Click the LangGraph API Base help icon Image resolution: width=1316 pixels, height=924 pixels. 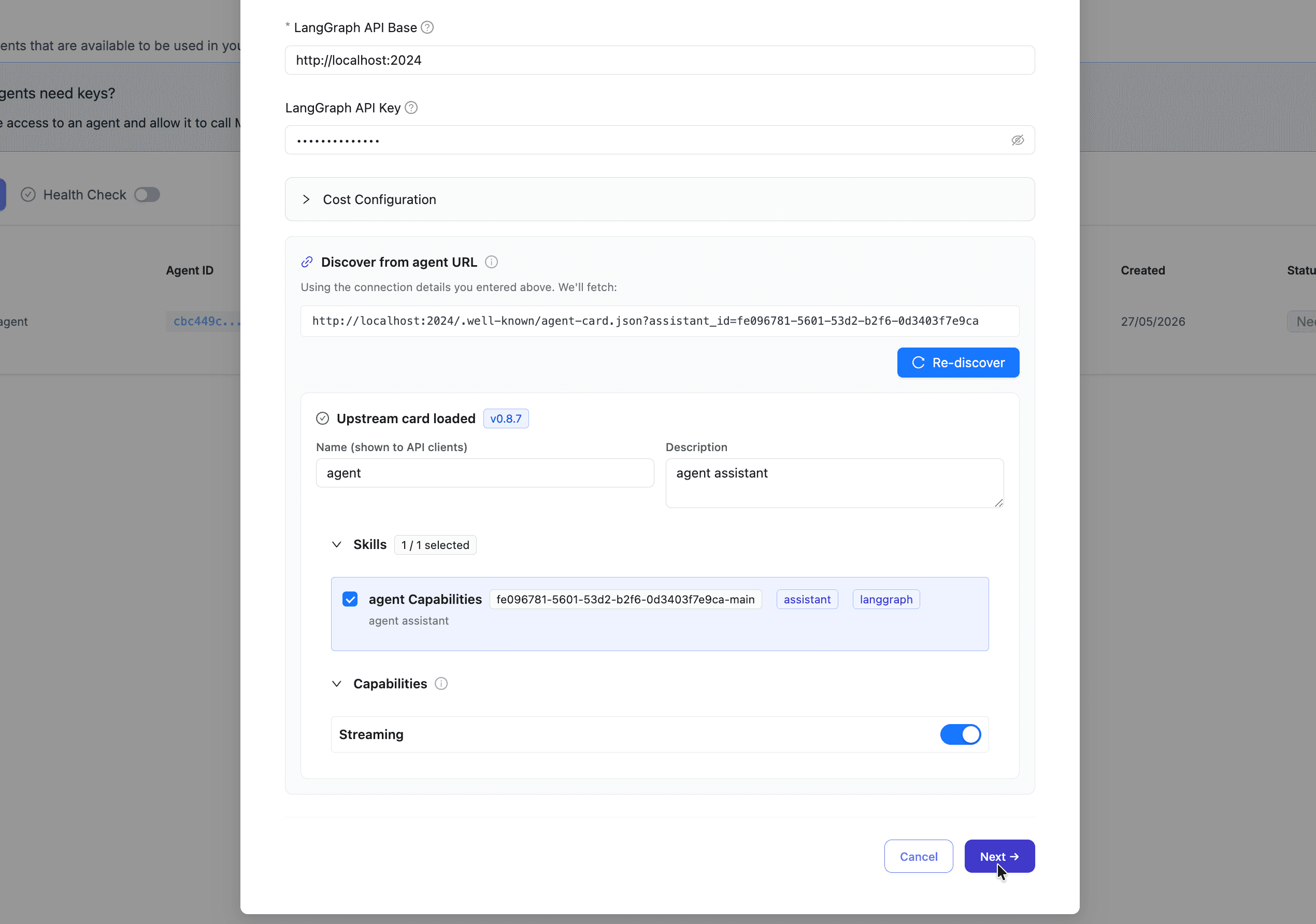pyautogui.click(x=427, y=27)
